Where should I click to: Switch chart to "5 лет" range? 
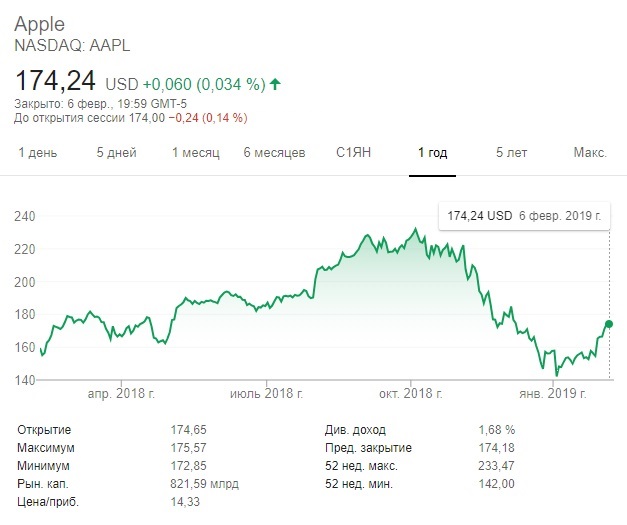click(512, 153)
